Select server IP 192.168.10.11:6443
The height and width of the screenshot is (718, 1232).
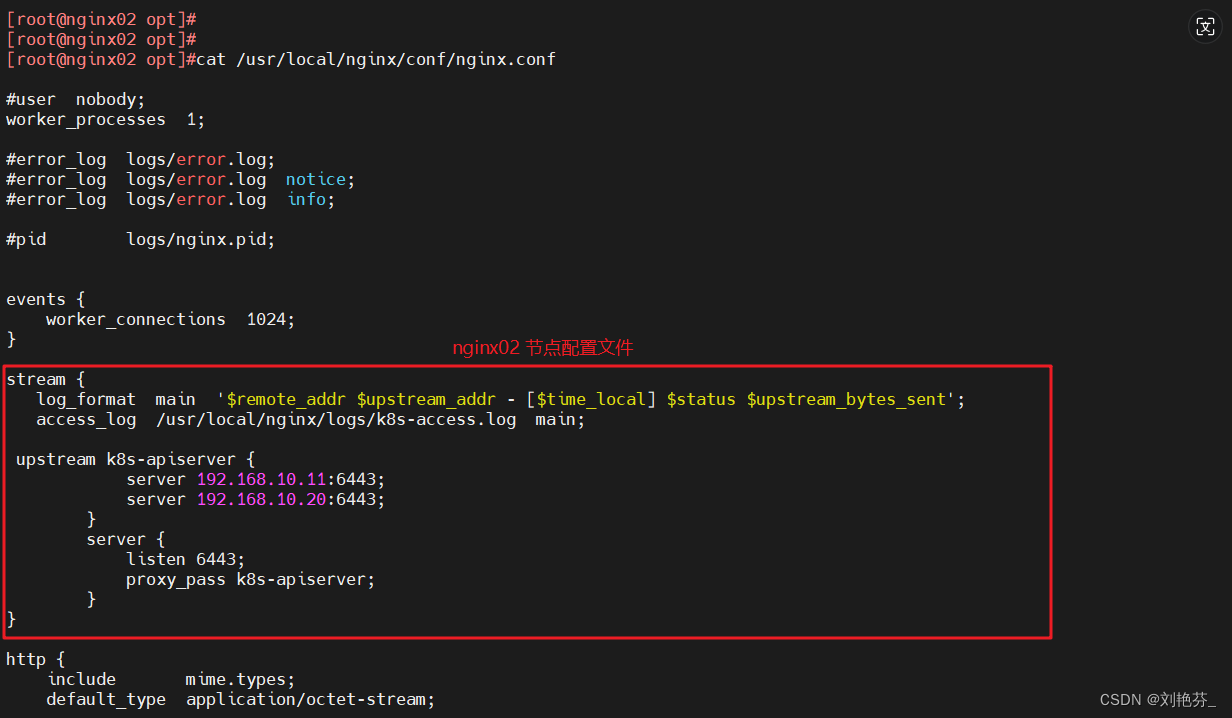pos(291,480)
